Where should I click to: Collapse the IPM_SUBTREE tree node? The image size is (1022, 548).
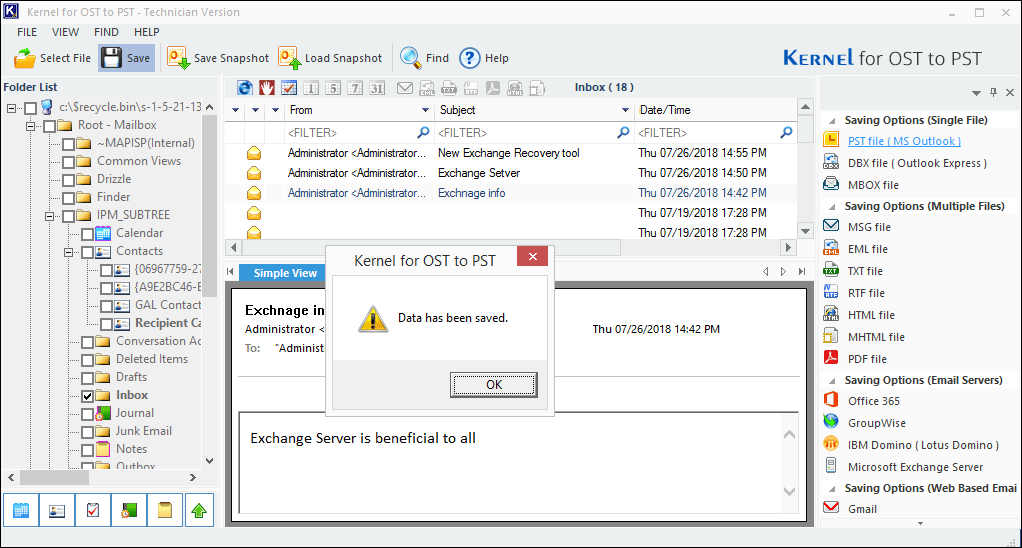(50, 216)
